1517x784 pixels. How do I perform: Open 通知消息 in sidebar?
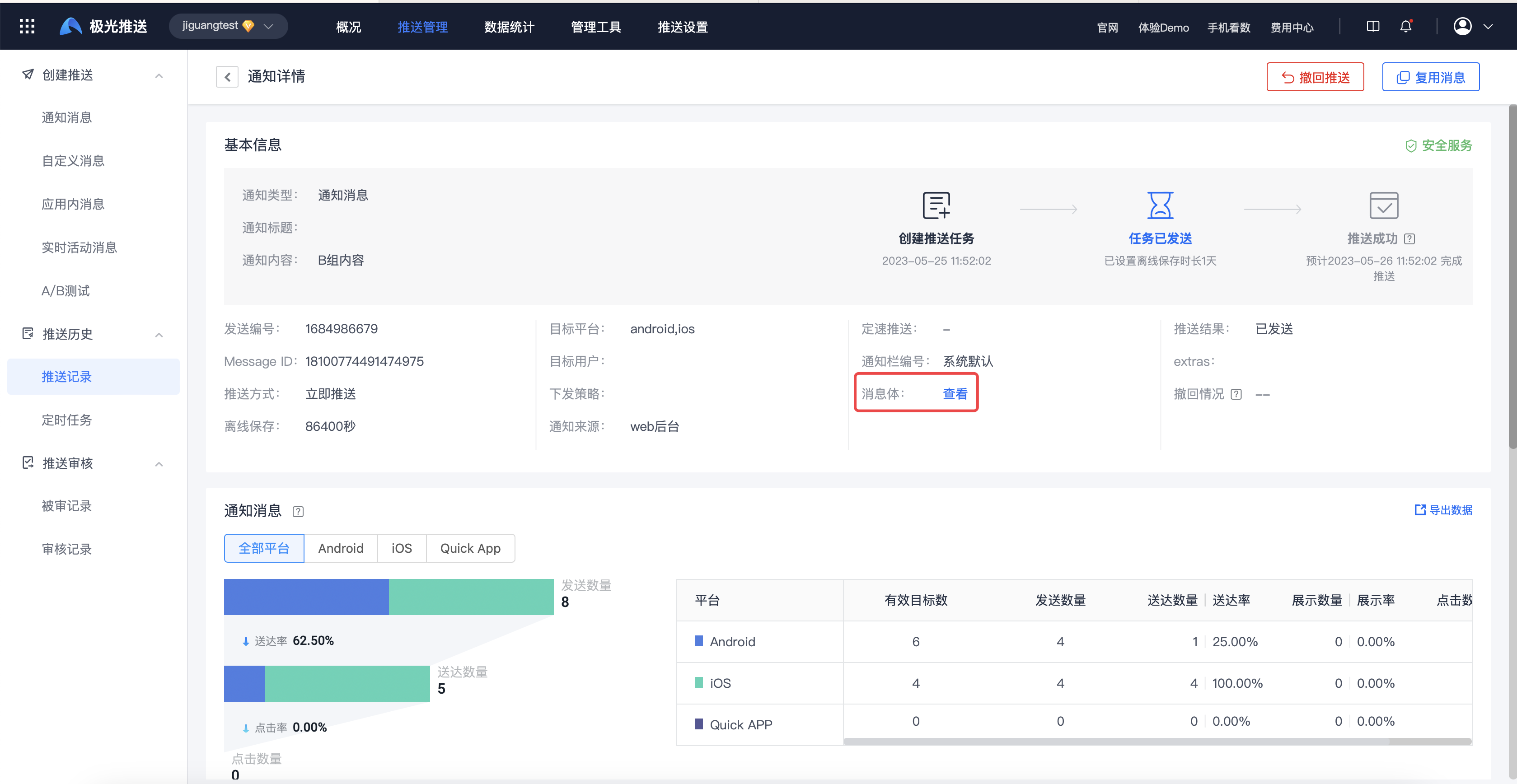point(66,118)
